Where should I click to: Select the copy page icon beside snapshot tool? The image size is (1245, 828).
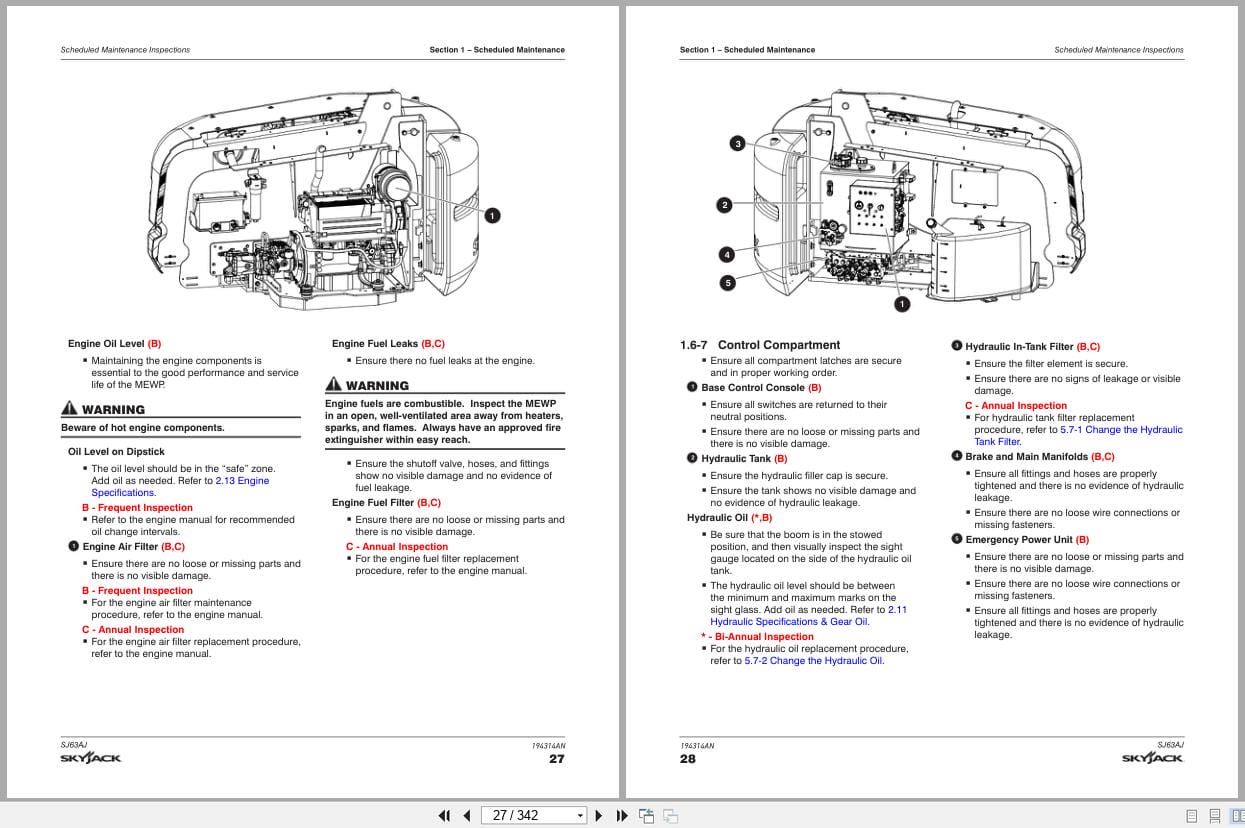click(671, 815)
